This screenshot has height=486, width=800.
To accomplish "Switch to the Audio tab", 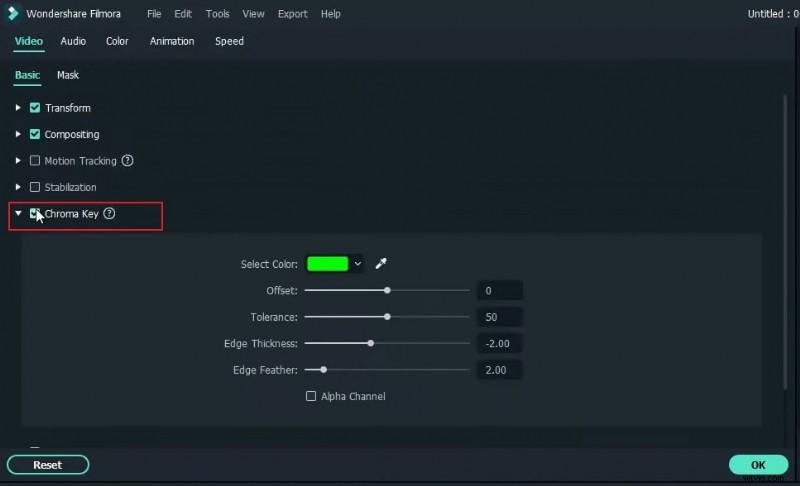I will 73,41.
